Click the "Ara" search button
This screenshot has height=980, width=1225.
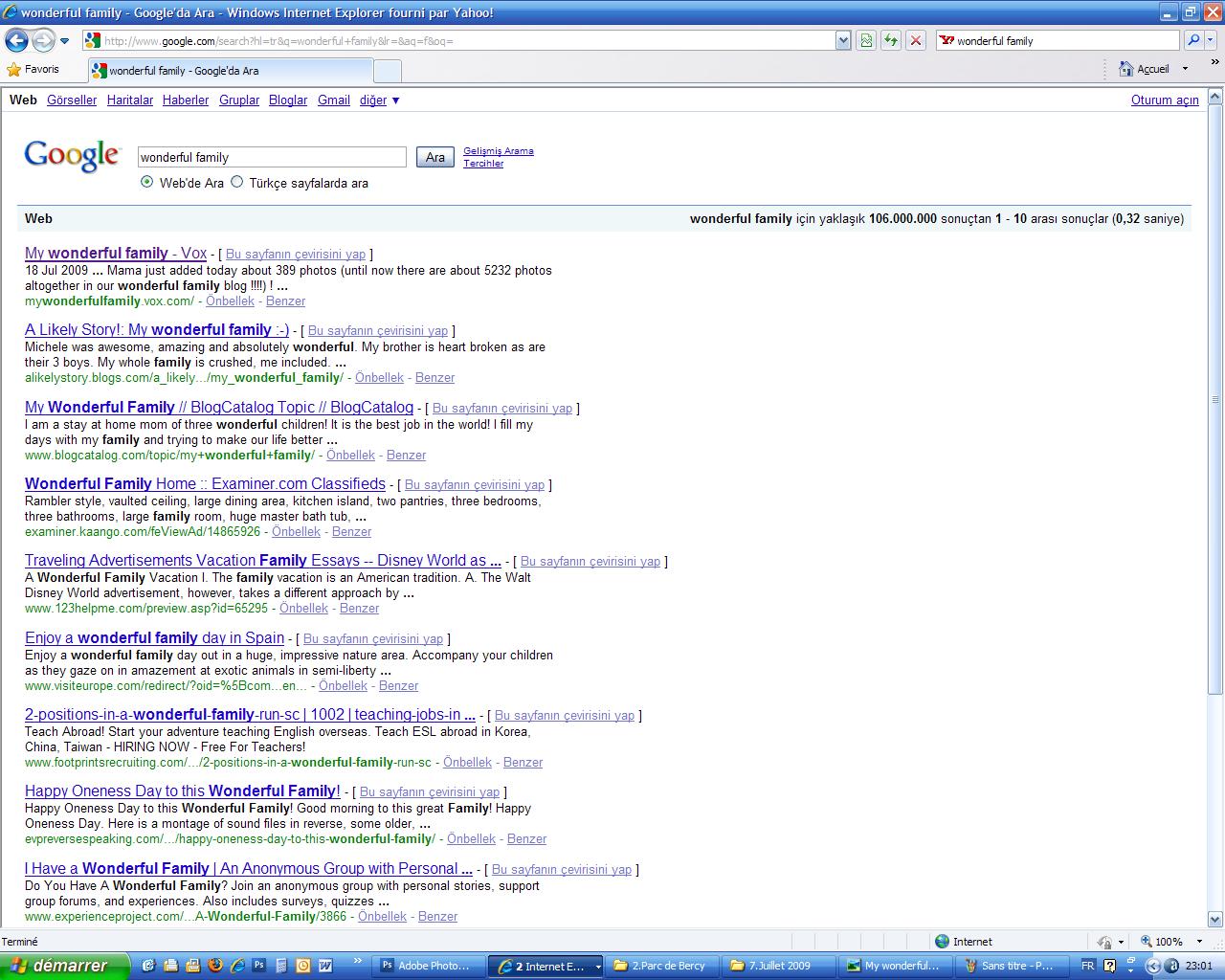pyautogui.click(x=434, y=157)
